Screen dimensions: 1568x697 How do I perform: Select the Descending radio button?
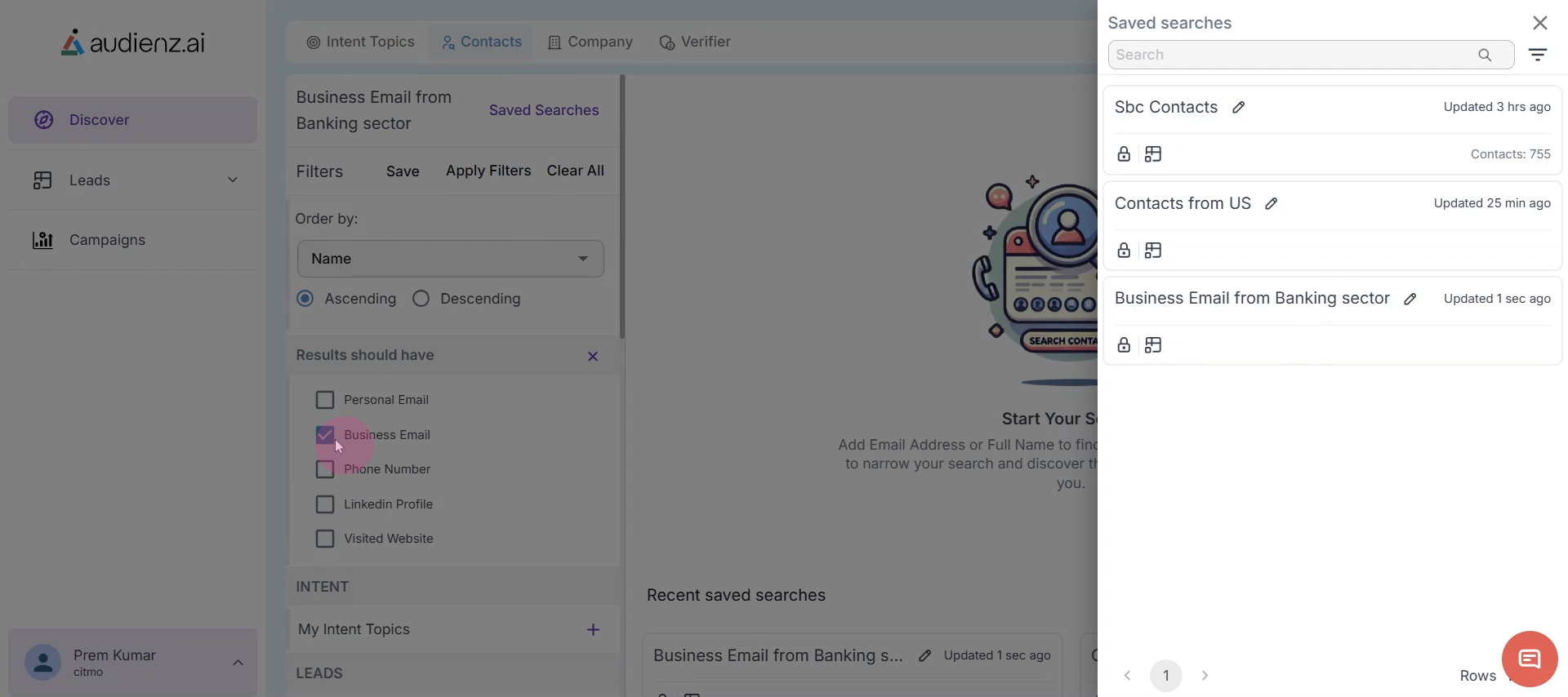point(421,299)
